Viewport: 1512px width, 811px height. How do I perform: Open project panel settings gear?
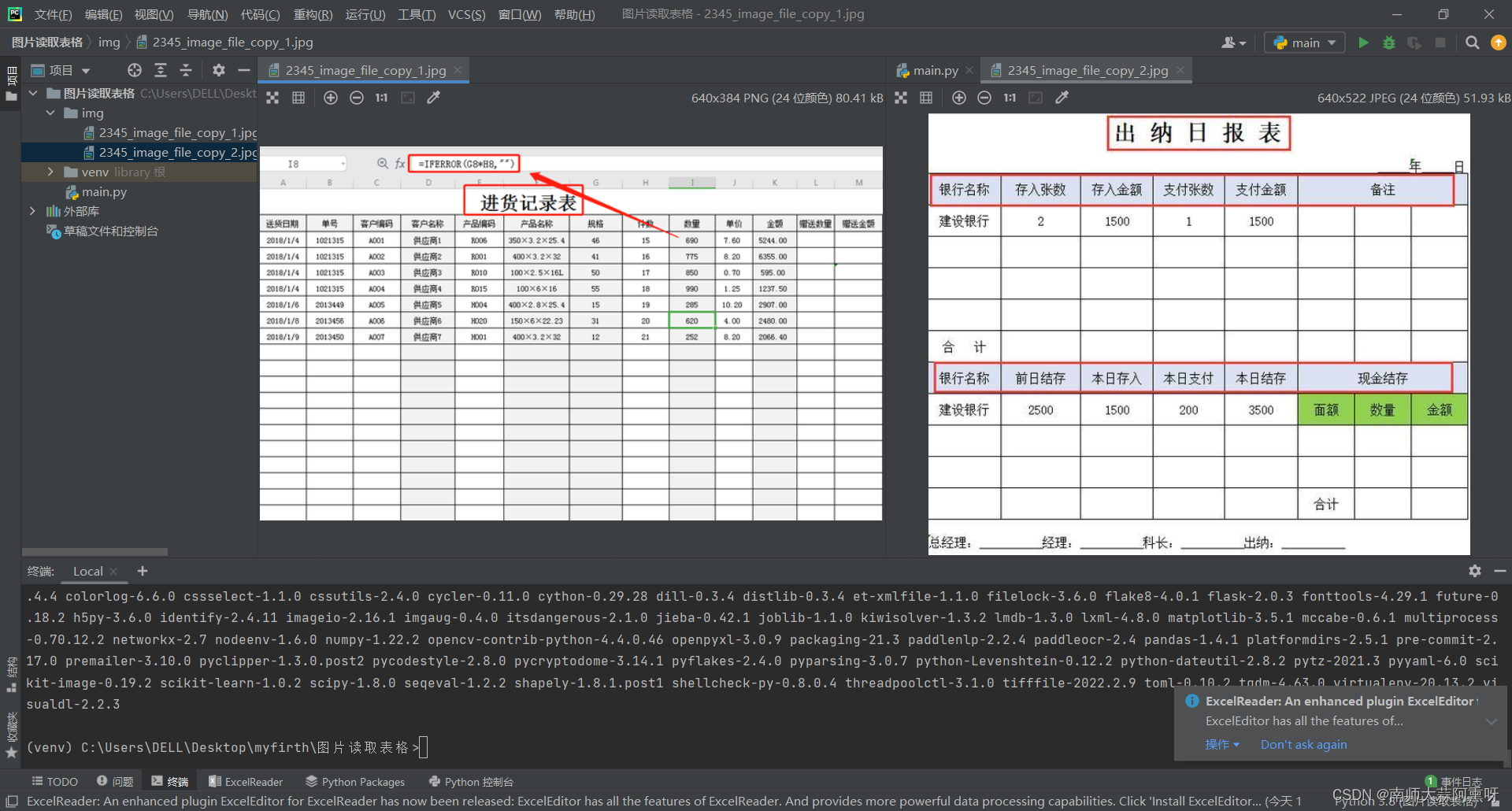coord(218,69)
